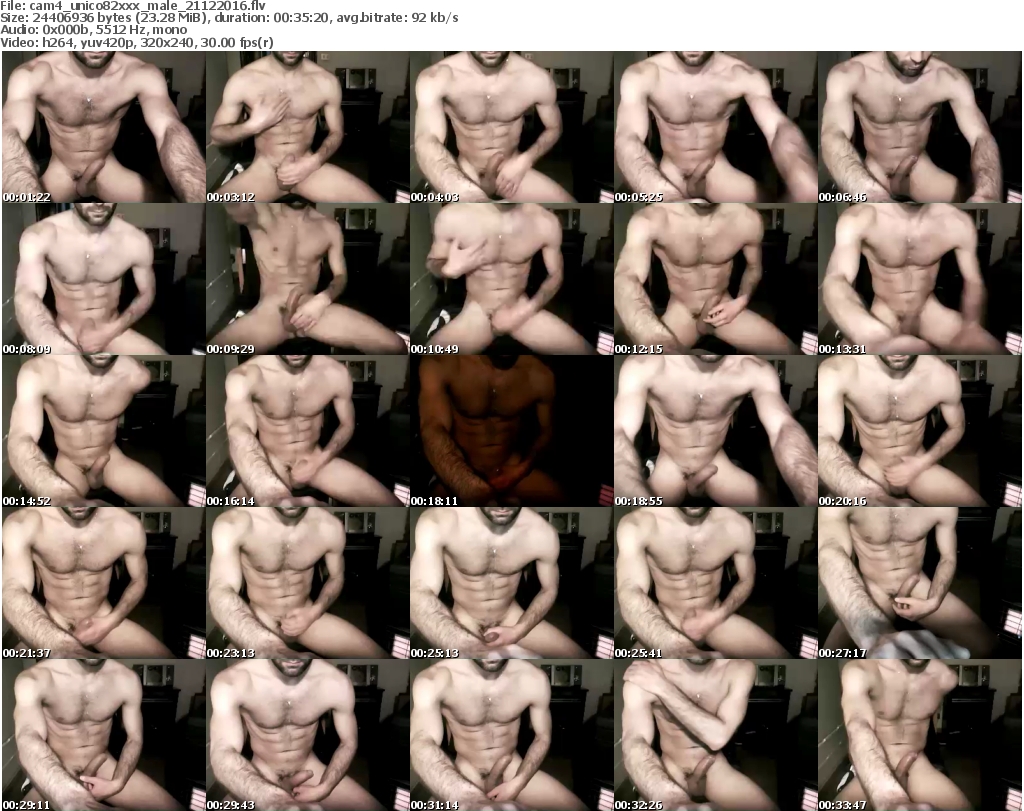Open the last thumbnail at 00:33:47
This screenshot has width=1024, height=811.
click(919, 735)
